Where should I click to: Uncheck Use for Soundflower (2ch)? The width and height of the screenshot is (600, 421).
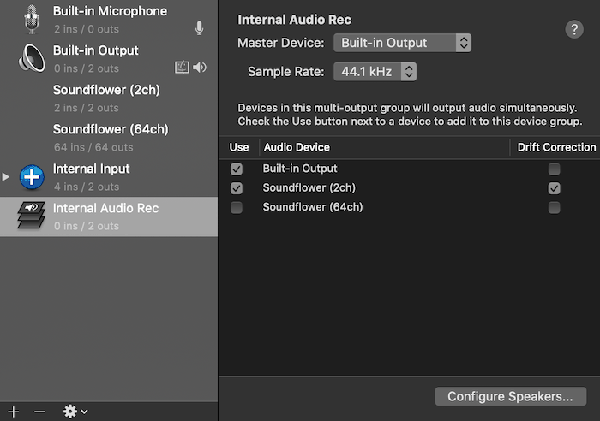click(237, 188)
